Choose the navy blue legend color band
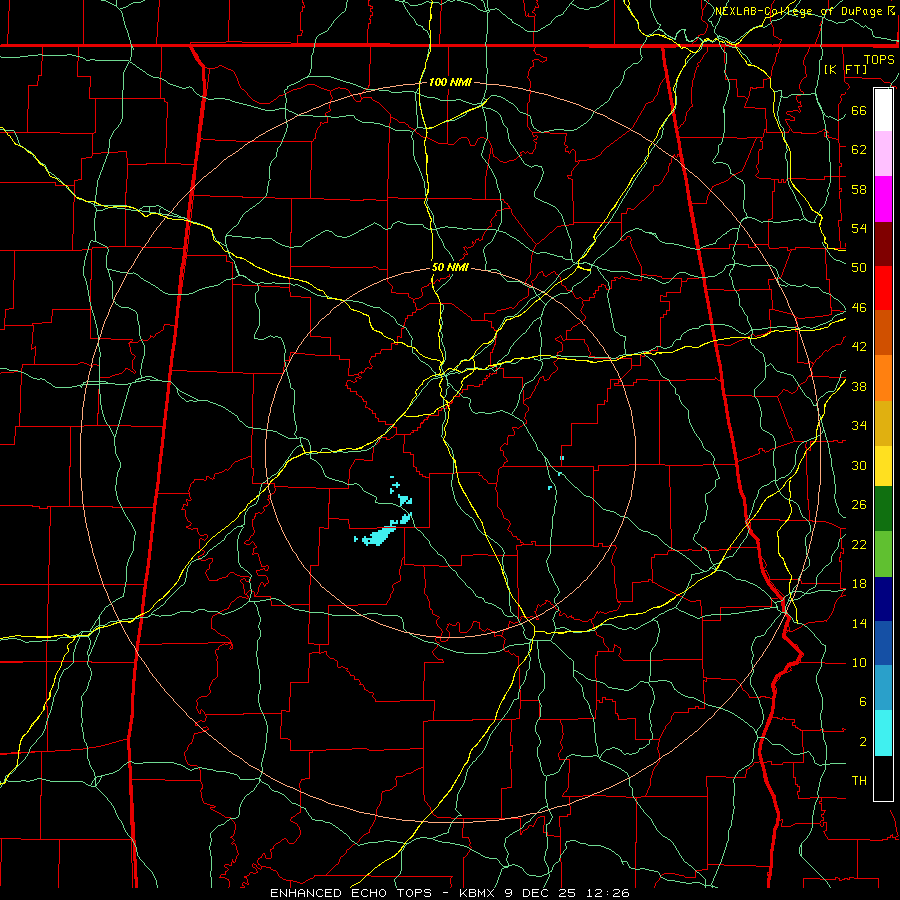 (883, 599)
